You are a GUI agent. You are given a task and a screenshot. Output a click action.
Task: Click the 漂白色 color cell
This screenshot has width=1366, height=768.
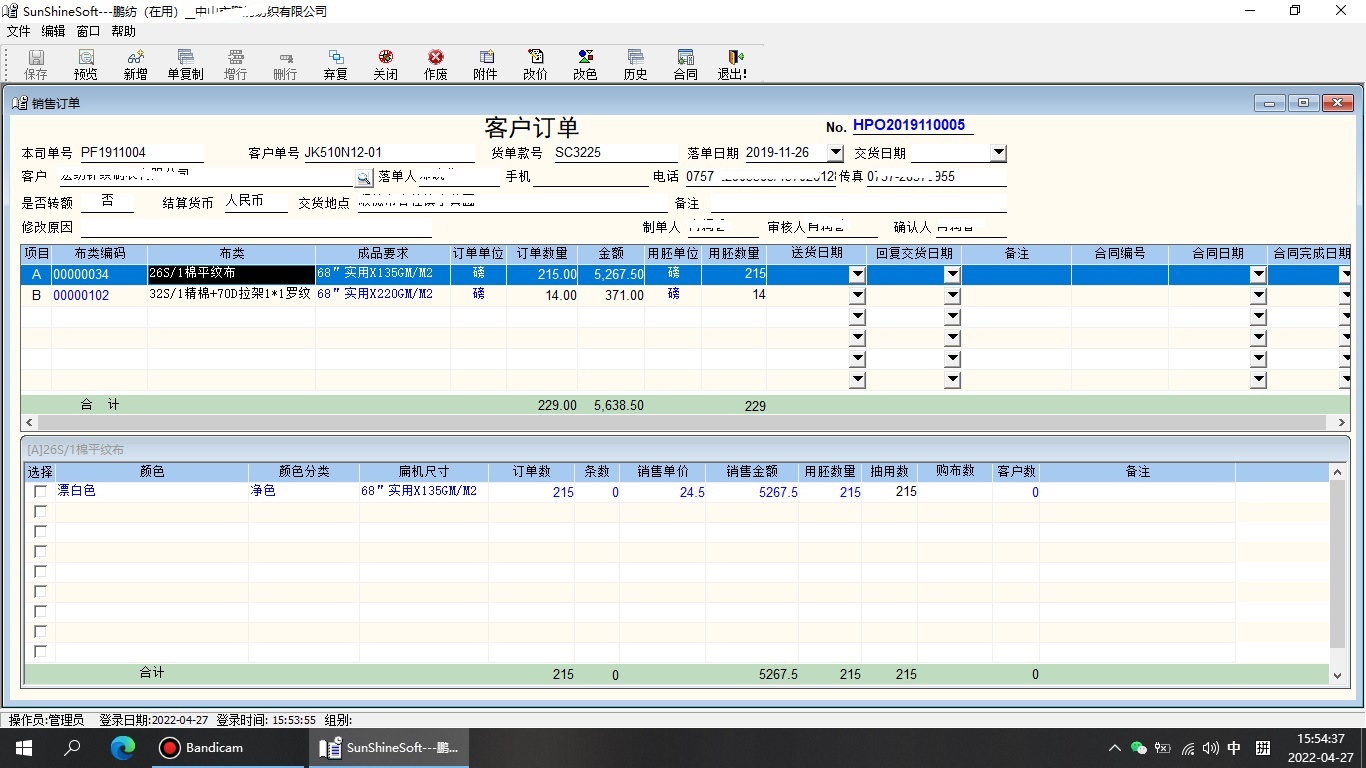[x=152, y=492]
